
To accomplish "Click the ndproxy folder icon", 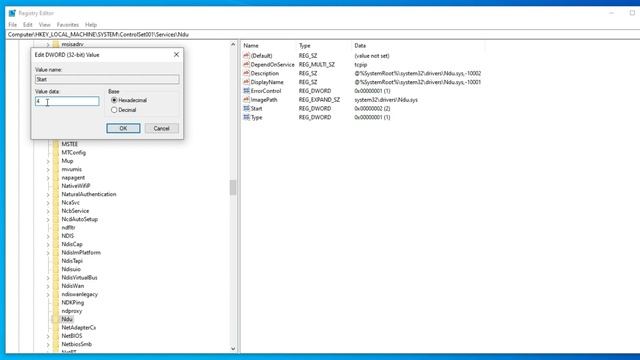I will pyautogui.click(x=56, y=311).
